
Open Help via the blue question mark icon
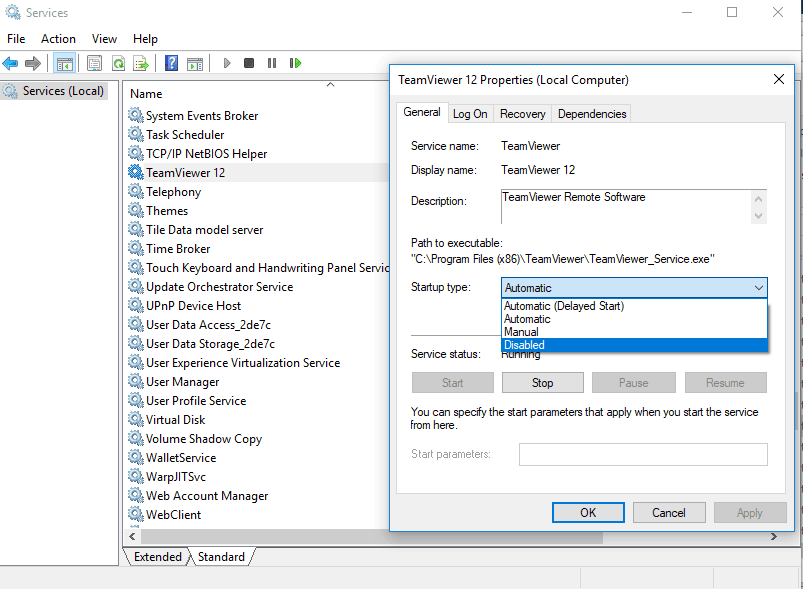(171, 63)
